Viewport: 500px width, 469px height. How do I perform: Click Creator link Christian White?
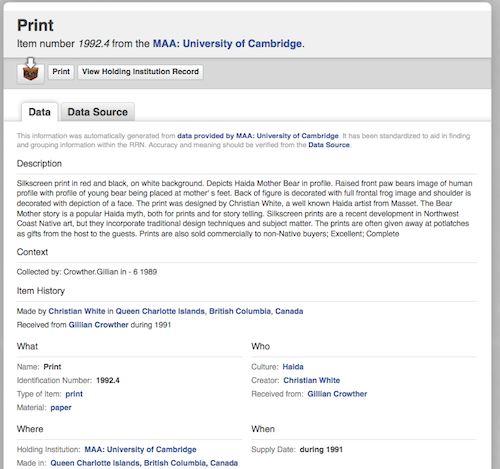pos(312,380)
